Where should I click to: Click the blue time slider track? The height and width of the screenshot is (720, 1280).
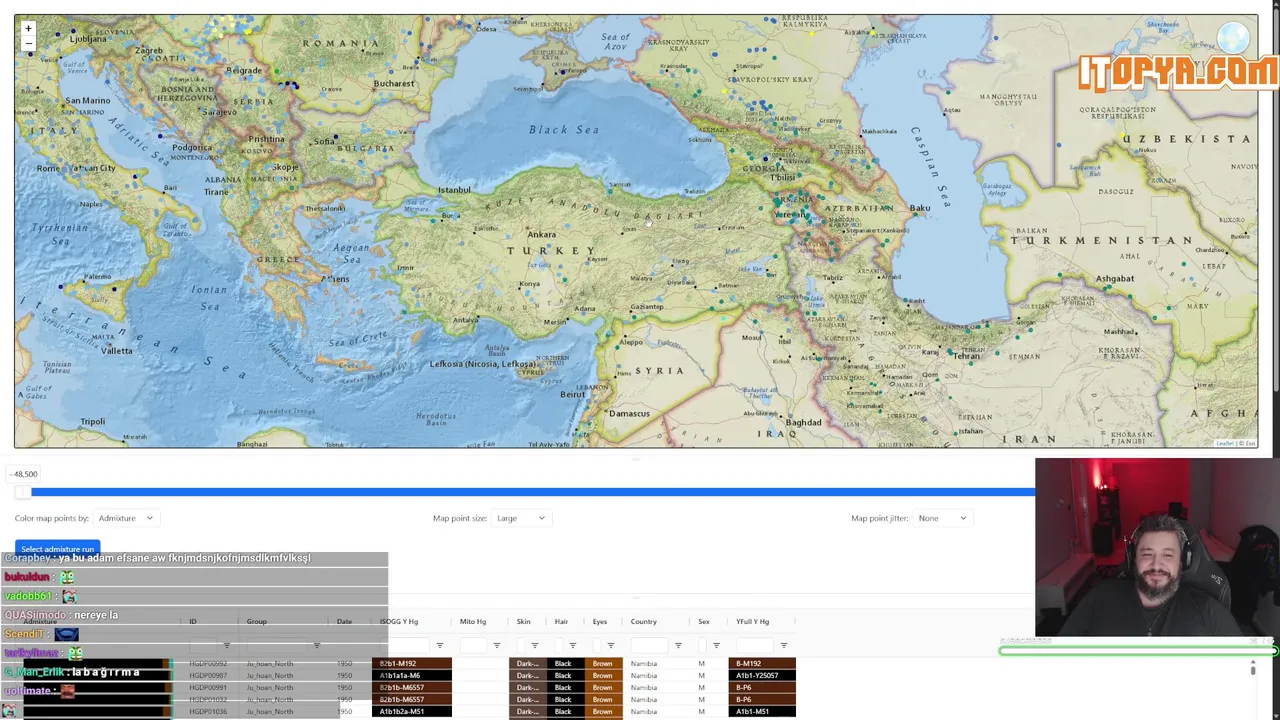(533, 492)
